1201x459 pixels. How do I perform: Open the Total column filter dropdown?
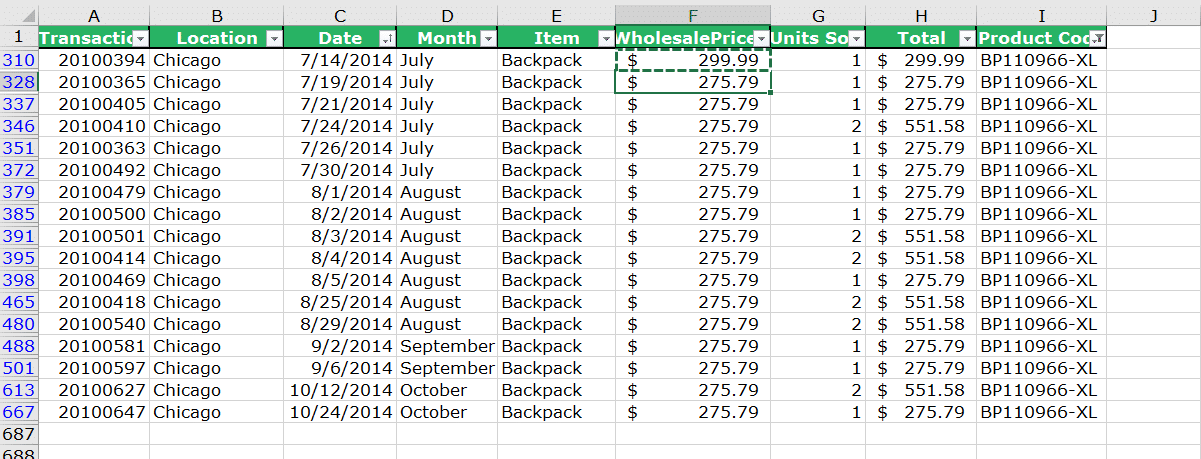(x=966, y=38)
